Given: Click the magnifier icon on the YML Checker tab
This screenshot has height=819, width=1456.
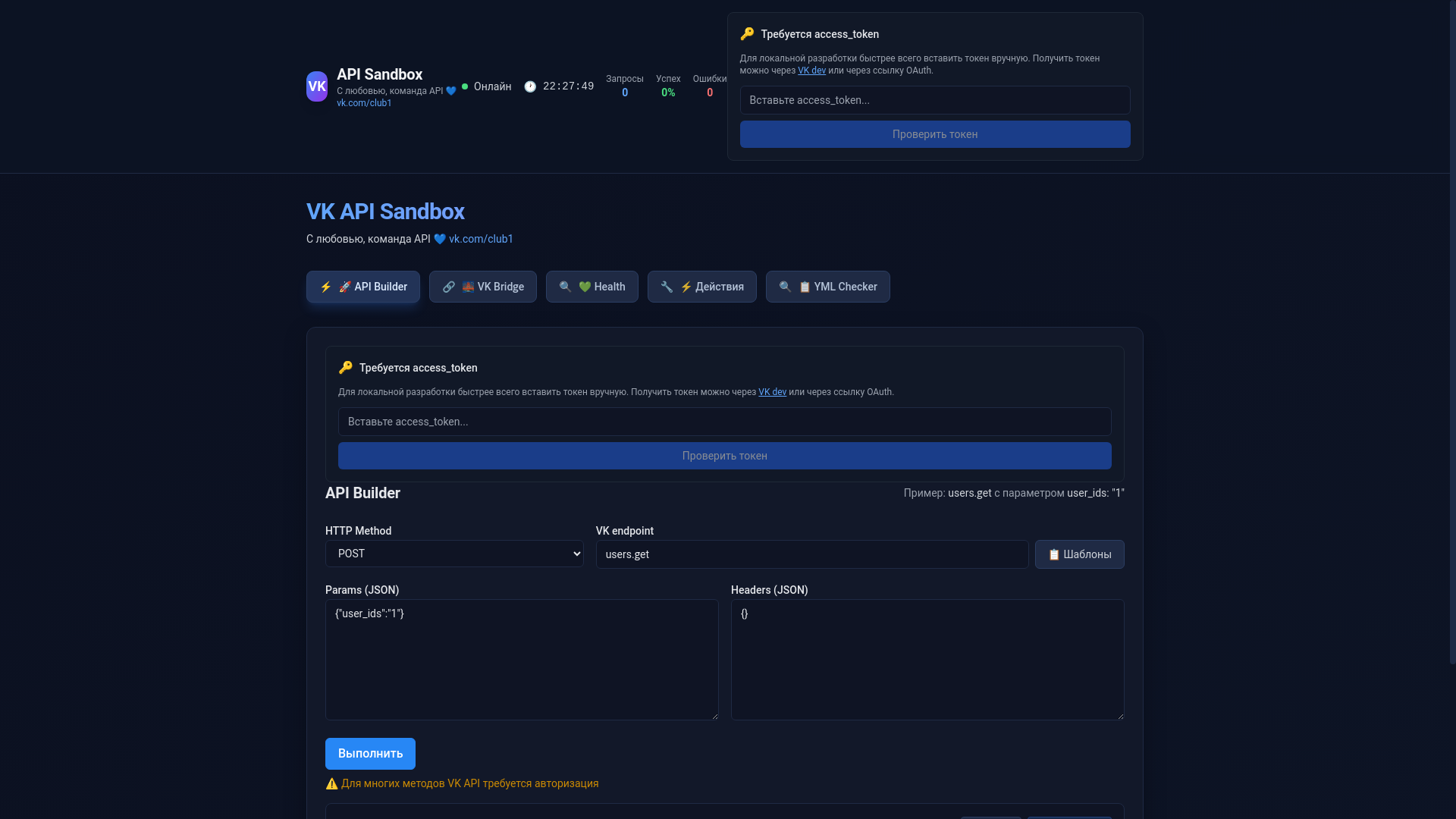Looking at the screenshot, I should point(785,287).
